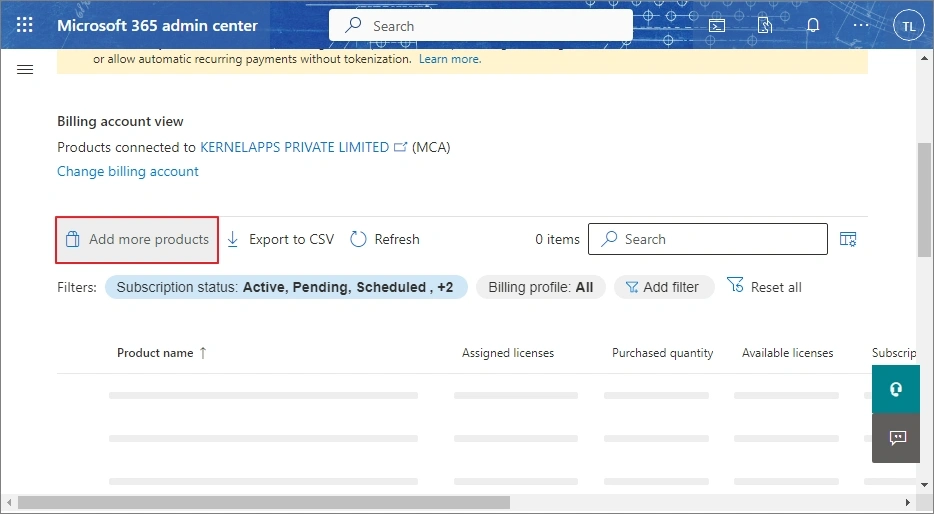The height and width of the screenshot is (514, 934).
Task: Open the Learn more link
Action: (450, 59)
